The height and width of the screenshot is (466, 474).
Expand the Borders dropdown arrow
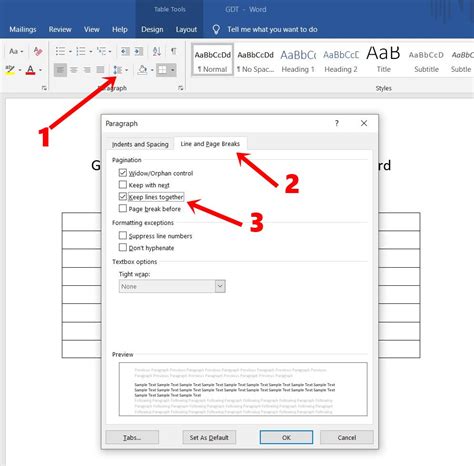coord(172,70)
